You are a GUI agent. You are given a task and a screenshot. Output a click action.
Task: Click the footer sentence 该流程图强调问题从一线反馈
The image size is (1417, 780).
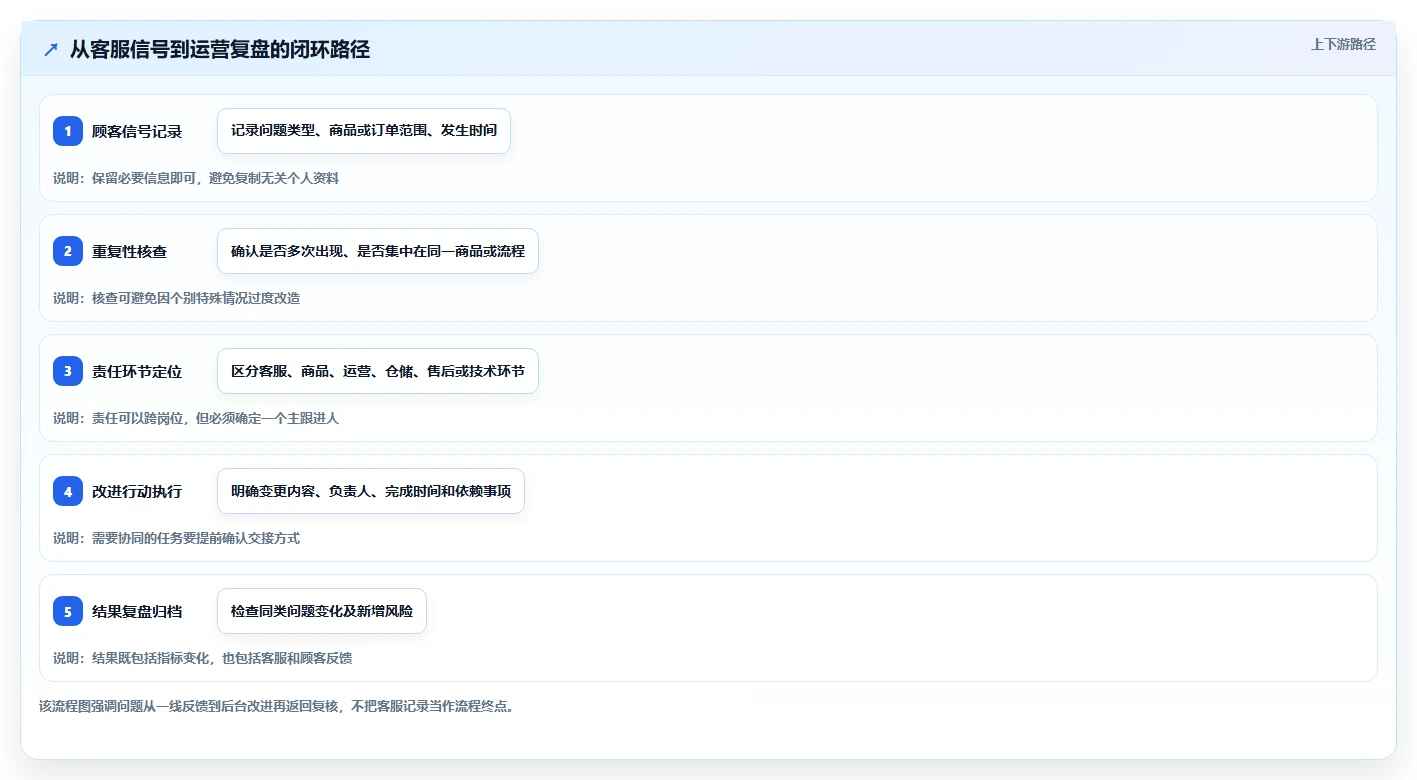276,706
